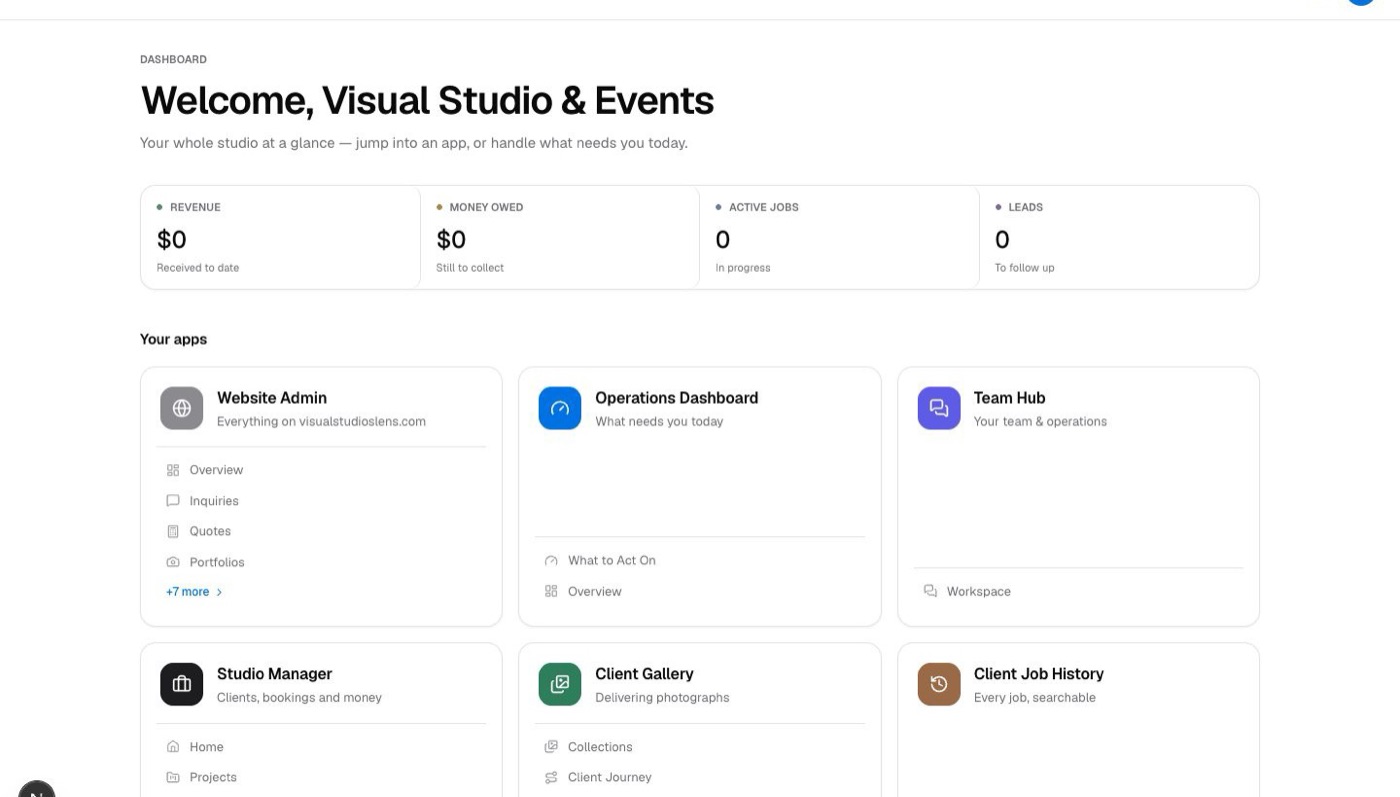1400x797 pixels.
Task: Click the speech bubble icon beside Inquiries
Action: (173, 501)
